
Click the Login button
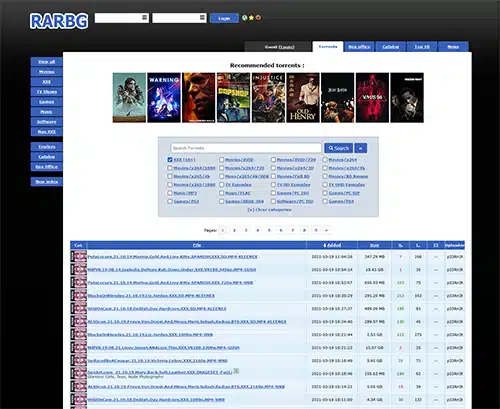click(224, 18)
